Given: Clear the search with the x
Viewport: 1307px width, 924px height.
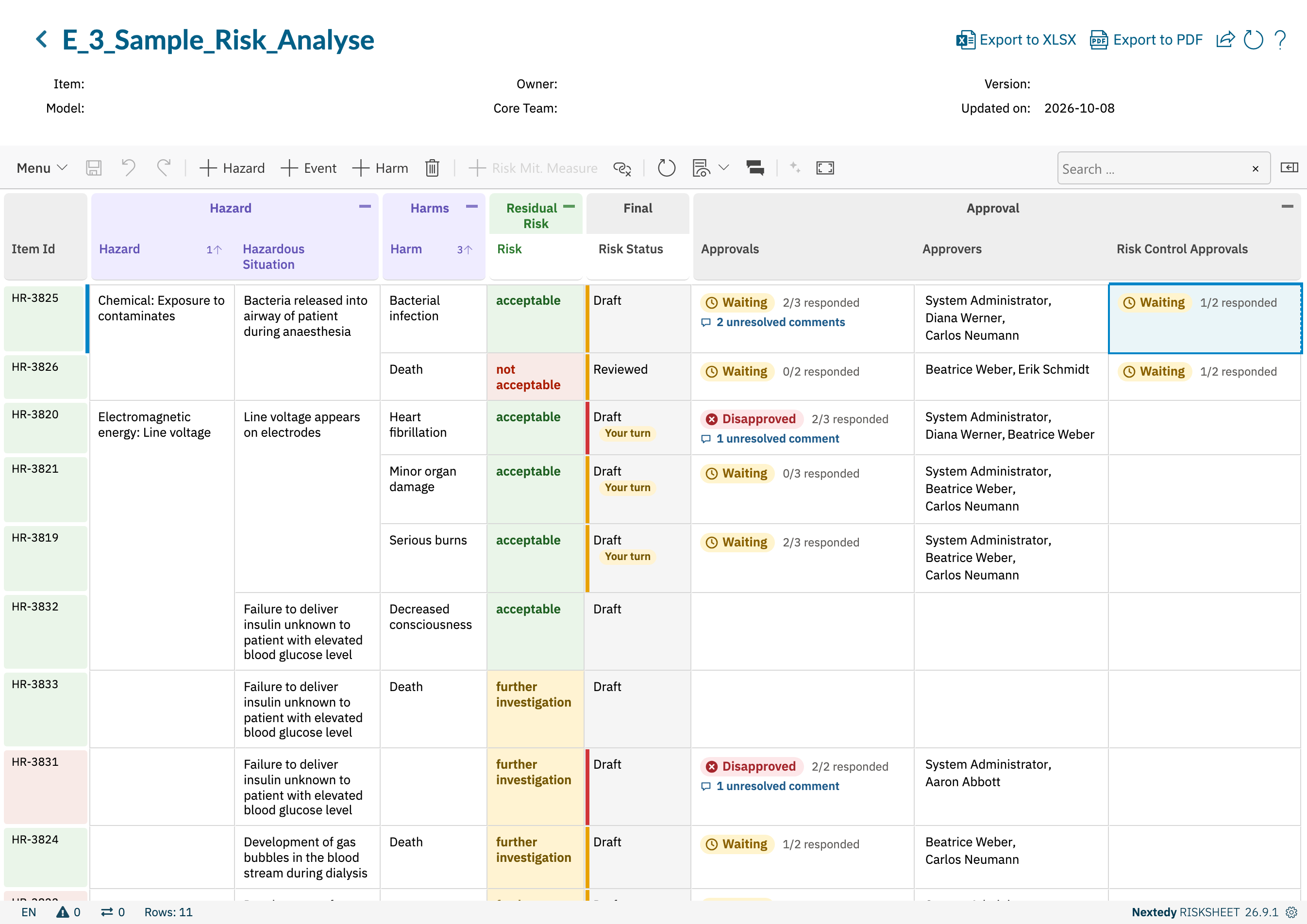Looking at the screenshot, I should [1255, 169].
